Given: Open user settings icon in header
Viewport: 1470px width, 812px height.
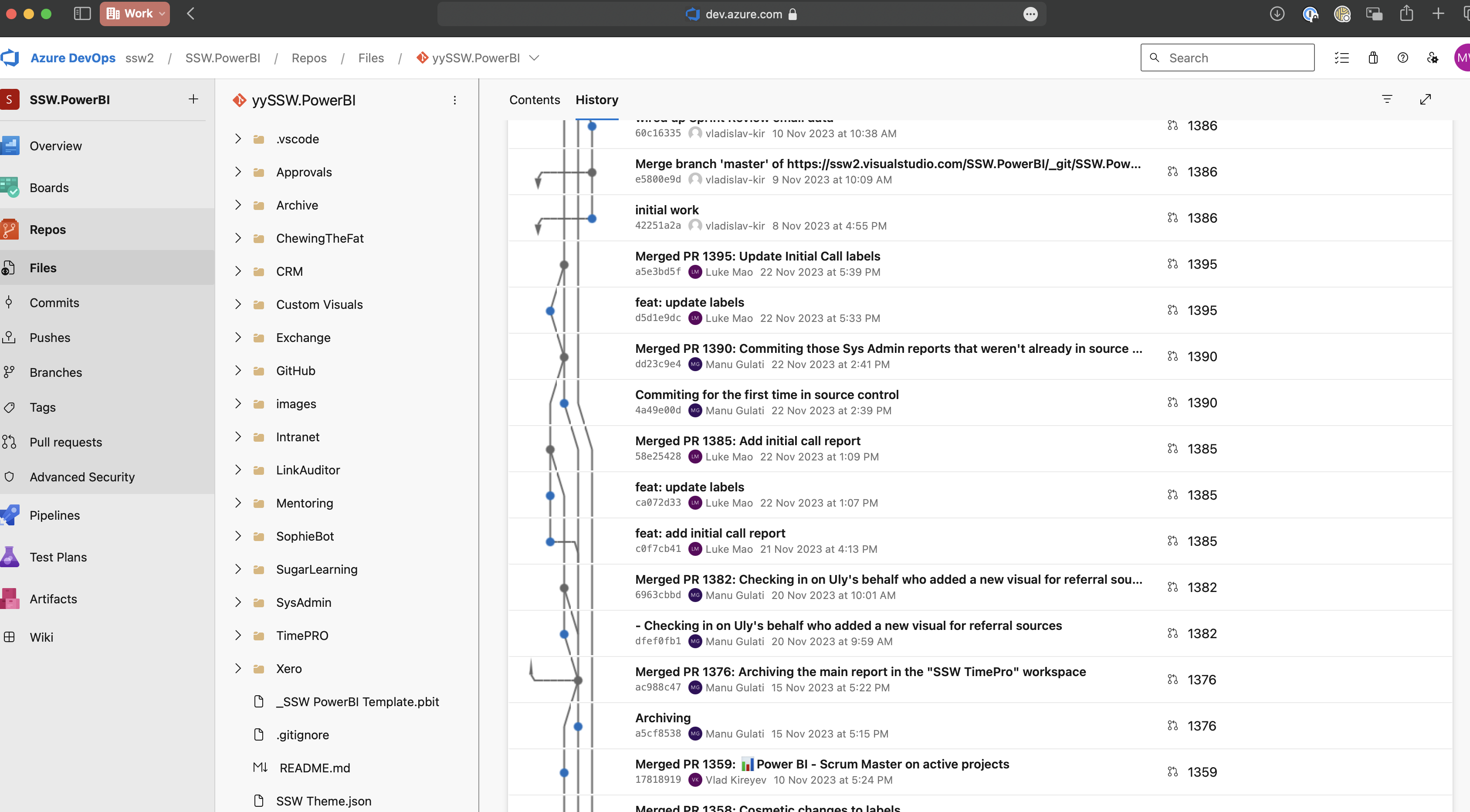Looking at the screenshot, I should click(x=1433, y=58).
